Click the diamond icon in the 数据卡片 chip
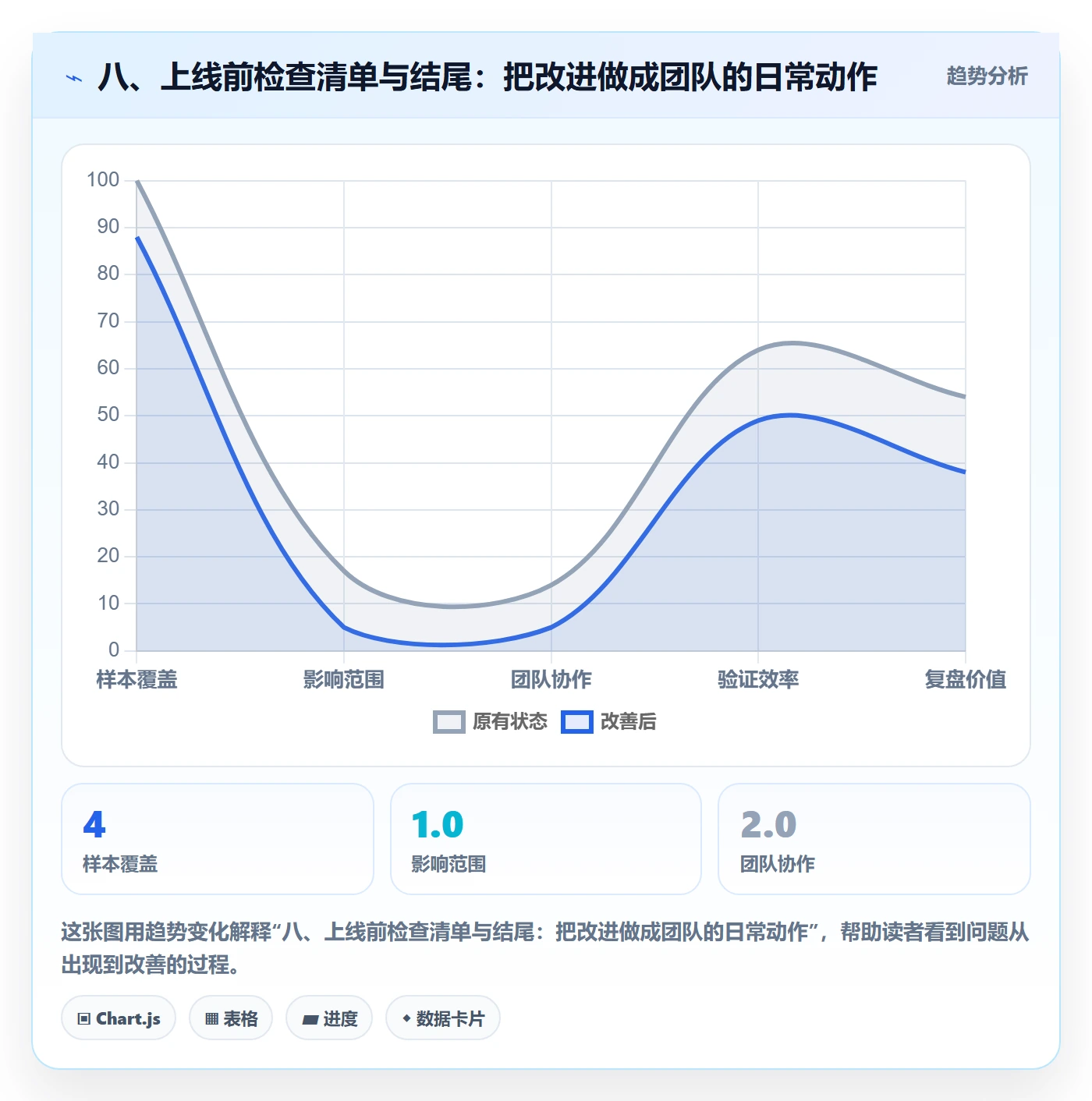Image resolution: width=1092 pixels, height=1101 pixels. (406, 1018)
